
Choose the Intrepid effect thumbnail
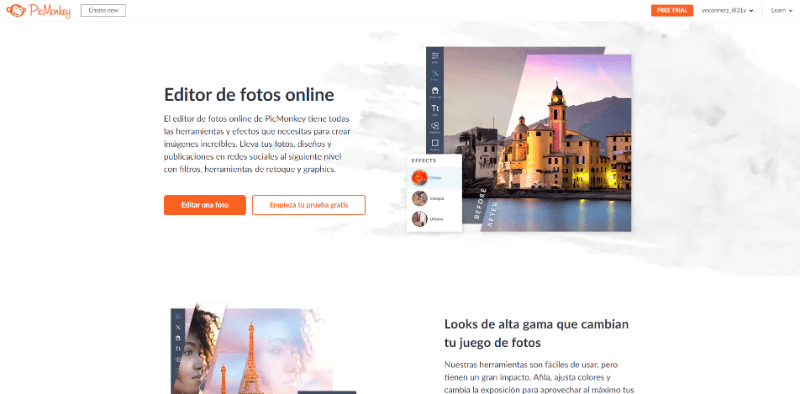pyautogui.click(x=419, y=198)
